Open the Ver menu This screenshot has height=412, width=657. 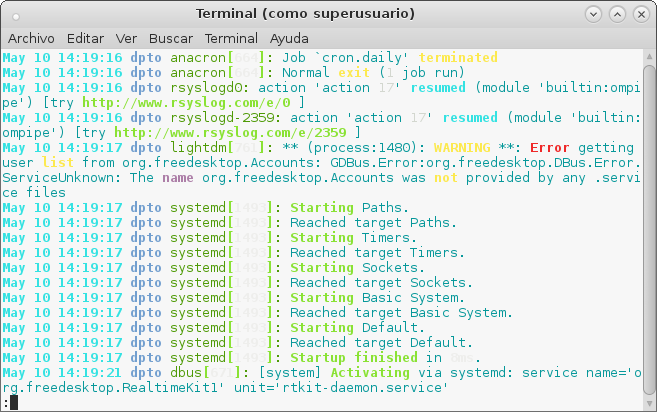pyautogui.click(x=126, y=39)
